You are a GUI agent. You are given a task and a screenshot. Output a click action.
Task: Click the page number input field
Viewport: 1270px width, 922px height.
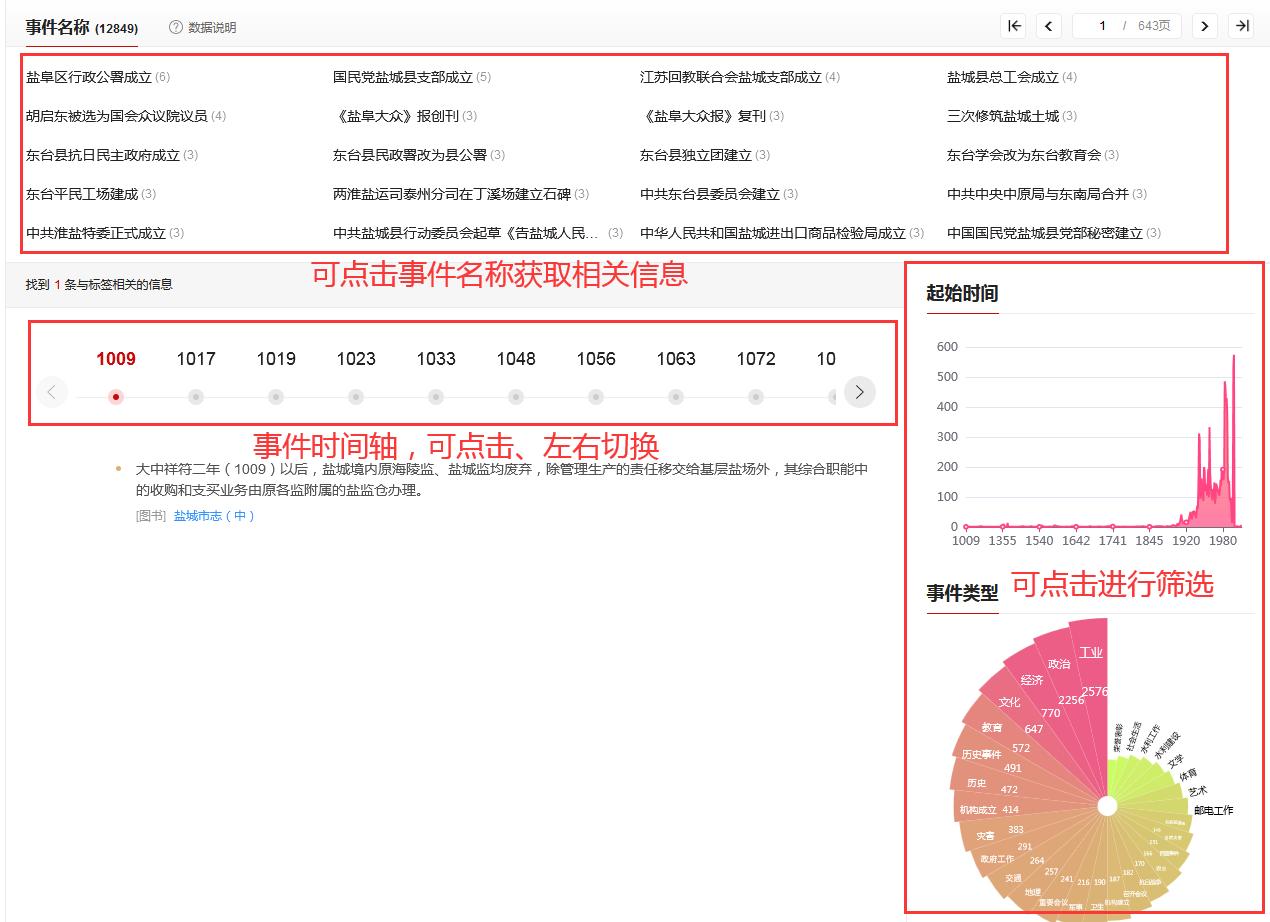pos(1101,26)
